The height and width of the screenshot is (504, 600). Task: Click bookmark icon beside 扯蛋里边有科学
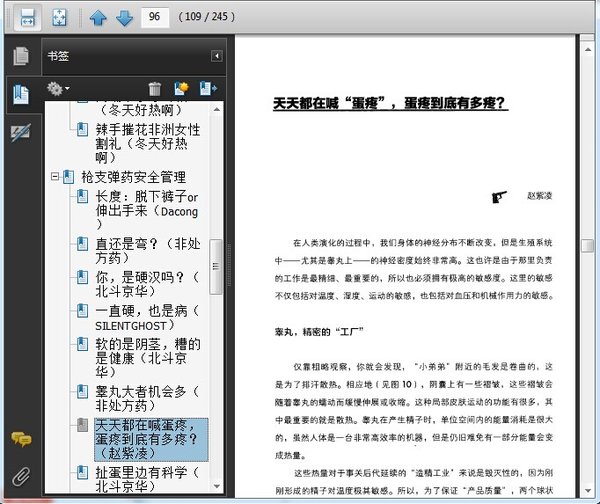coord(83,473)
